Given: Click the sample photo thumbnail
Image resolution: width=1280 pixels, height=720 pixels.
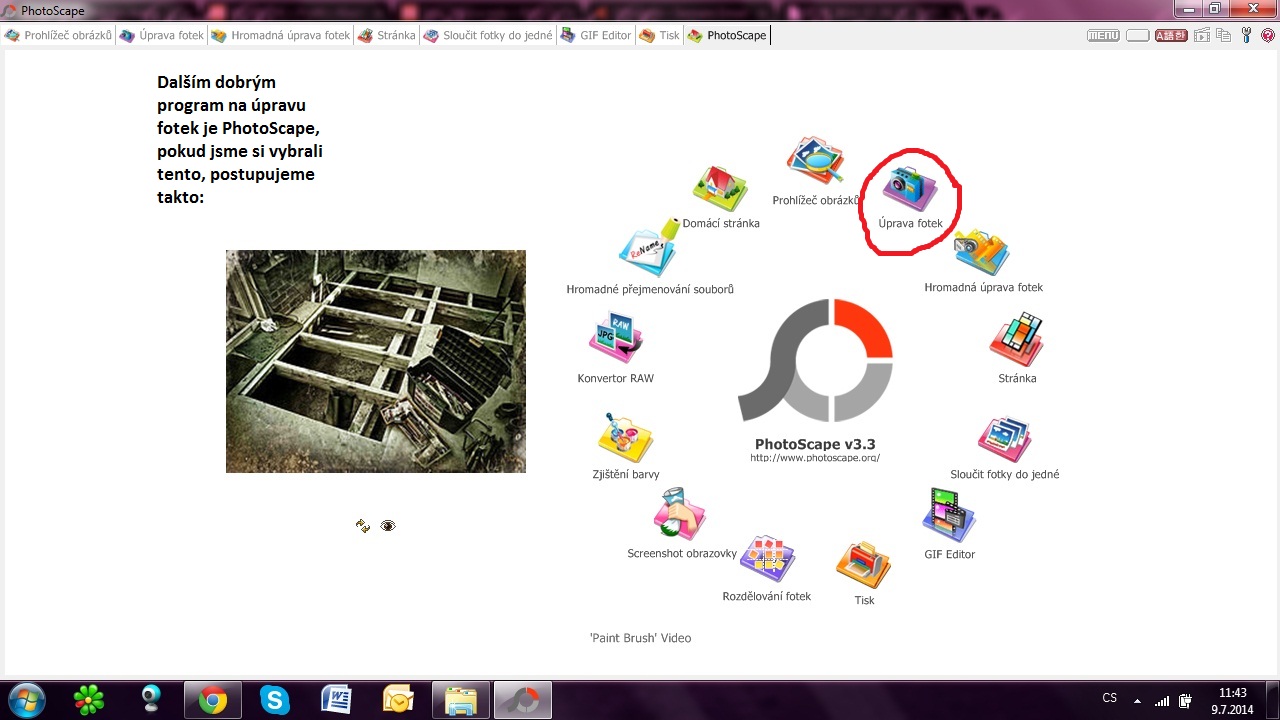Looking at the screenshot, I should [x=375, y=361].
